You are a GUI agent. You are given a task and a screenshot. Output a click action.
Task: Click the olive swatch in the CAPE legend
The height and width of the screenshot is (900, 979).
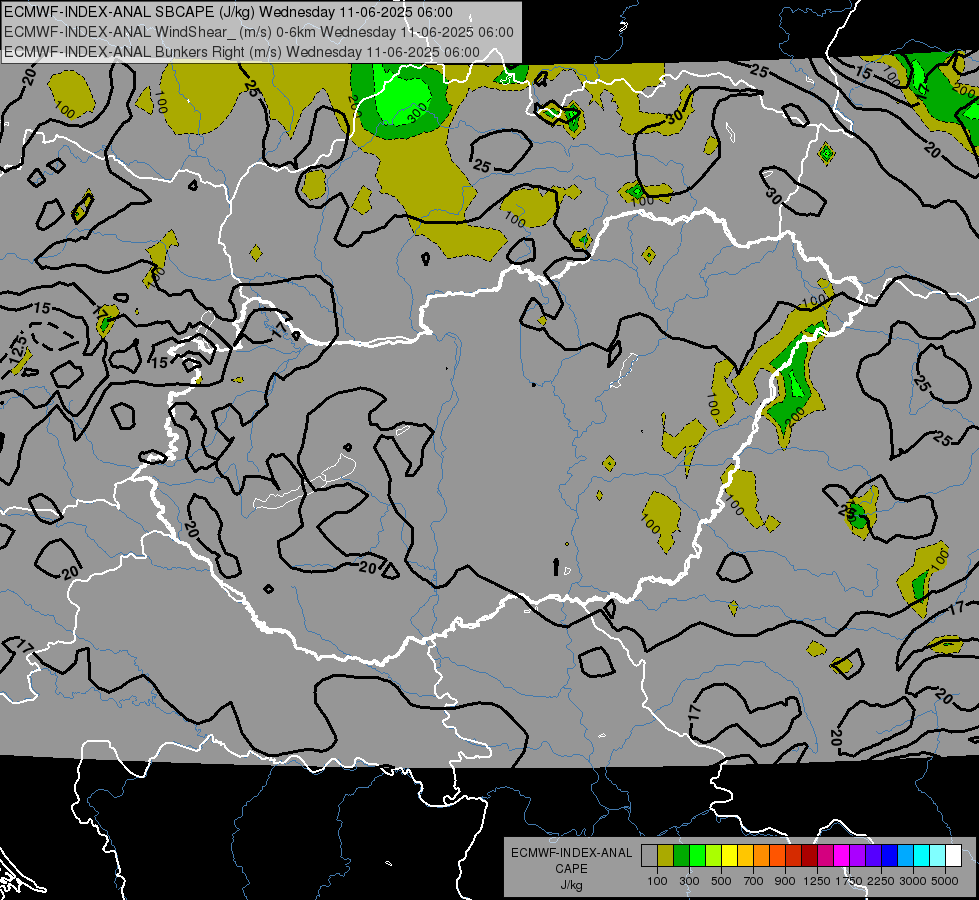665,855
